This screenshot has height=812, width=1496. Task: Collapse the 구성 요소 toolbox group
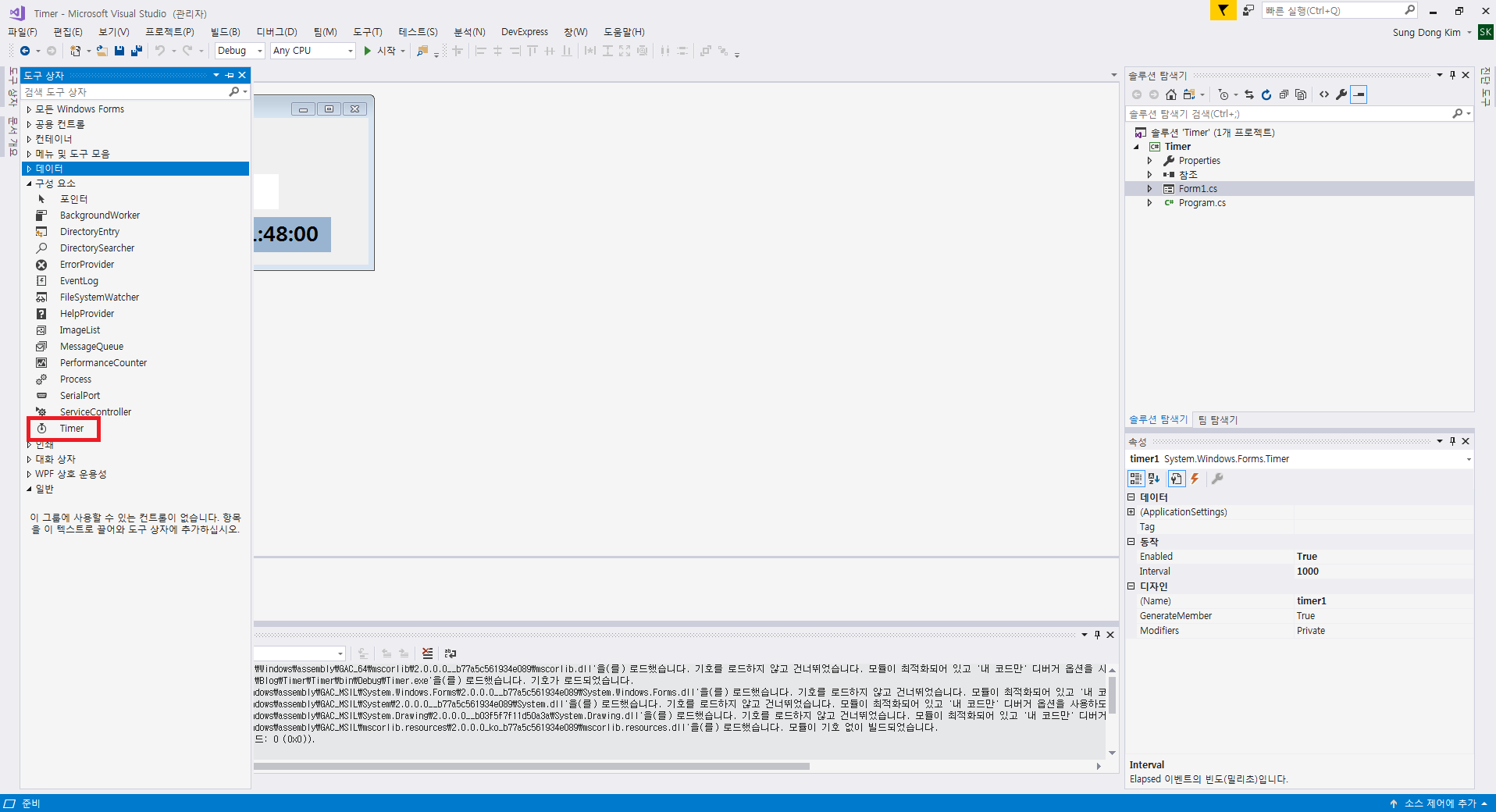tap(29, 183)
